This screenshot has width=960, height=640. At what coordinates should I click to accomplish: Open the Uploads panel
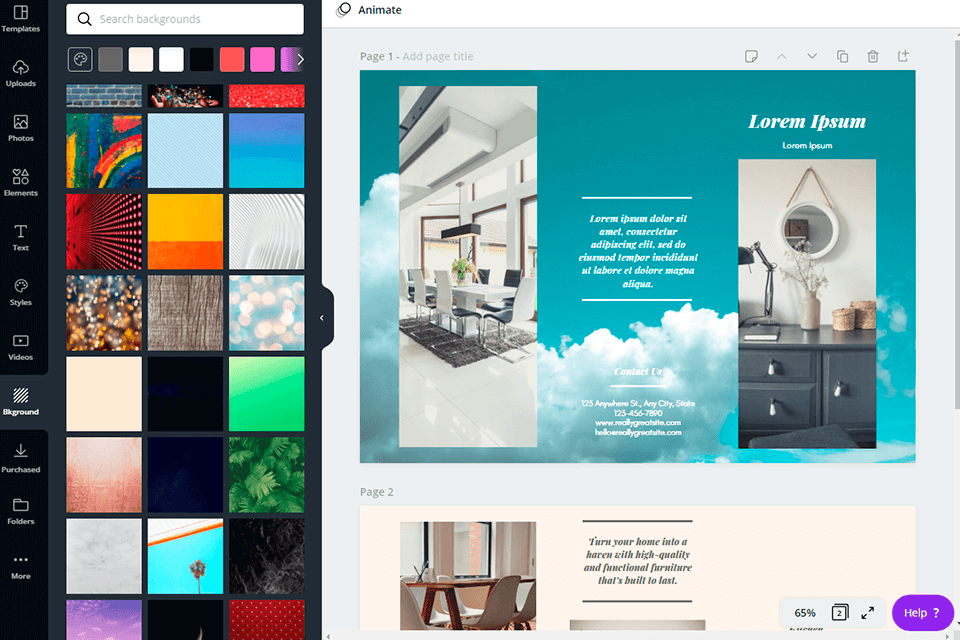pos(21,72)
